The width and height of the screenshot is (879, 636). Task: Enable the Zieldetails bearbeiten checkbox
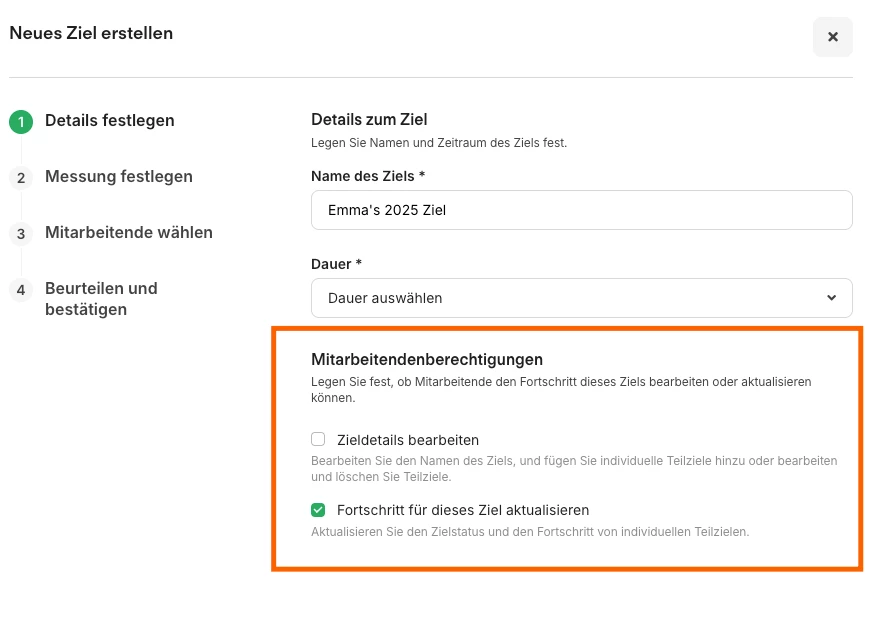(x=318, y=439)
